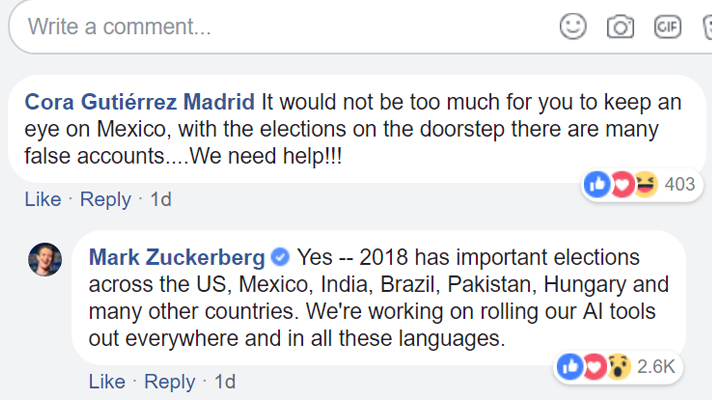The width and height of the screenshot is (712, 400).
Task: Open Mark Zuckerberg's profile name link
Action: coord(176,257)
